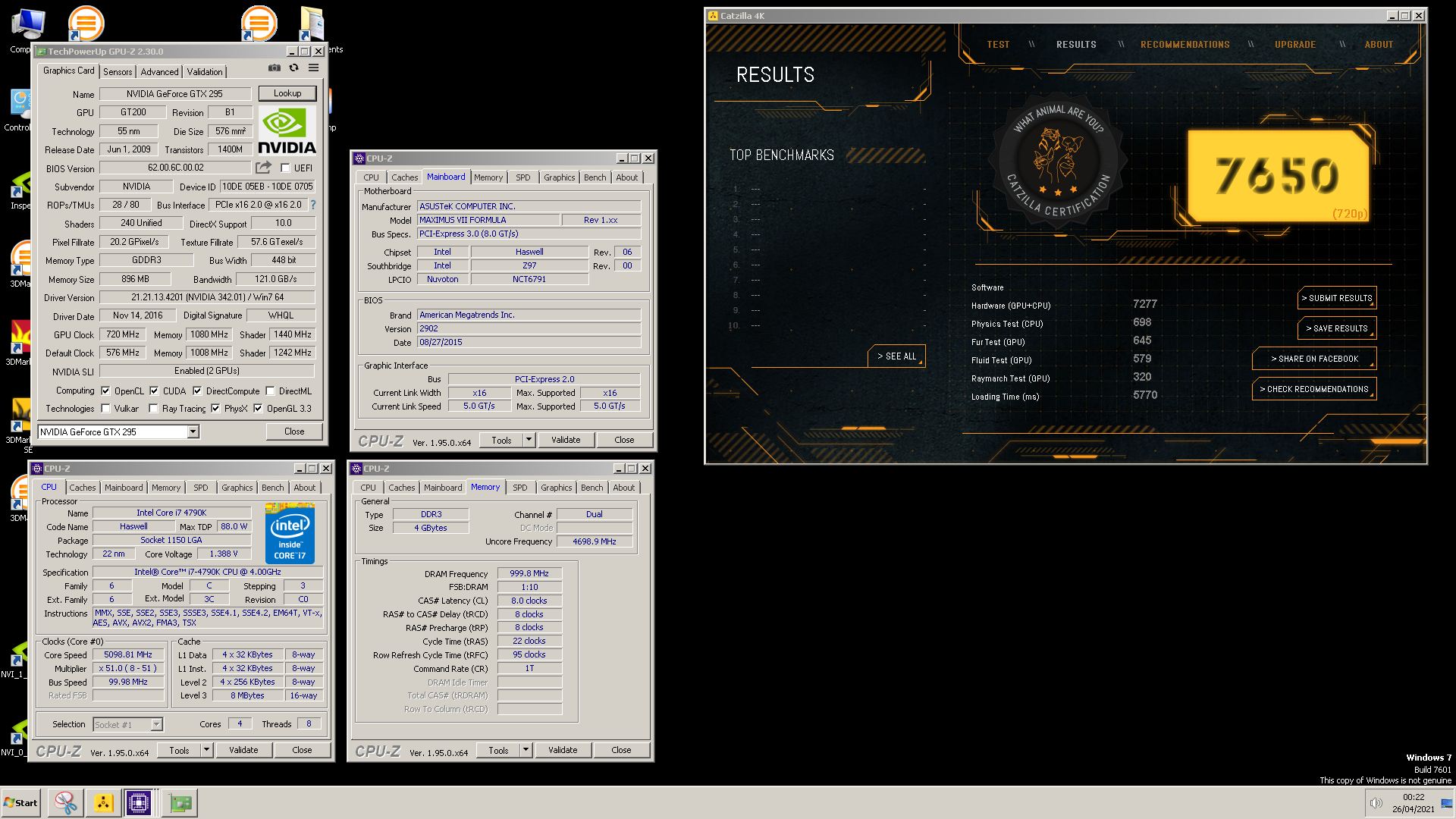Click the GPU-Z title bar app icon
Image resolution: width=1456 pixels, height=819 pixels.
pos(41,52)
